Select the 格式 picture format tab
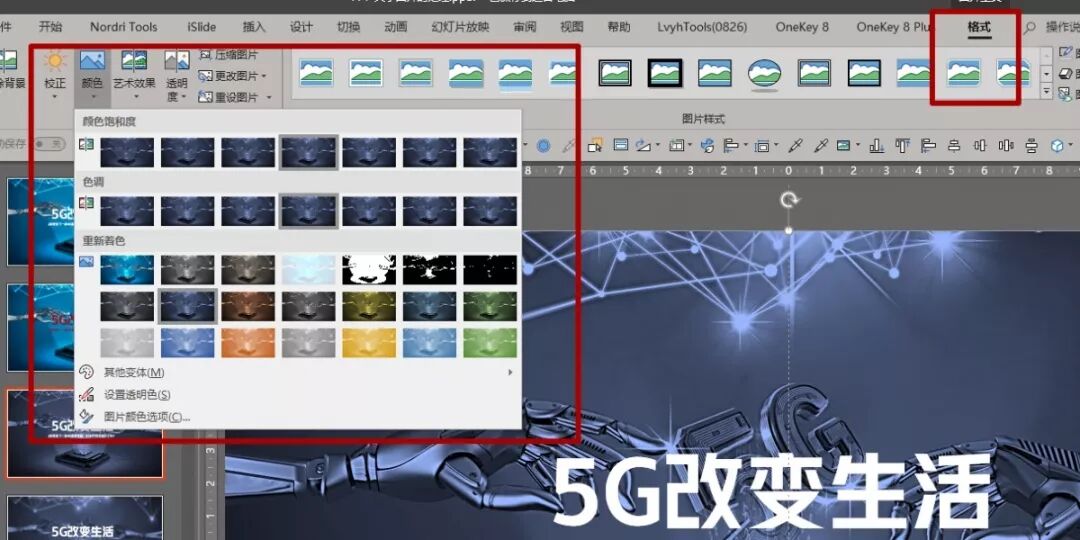The image size is (1080, 540). click(979, 27)
